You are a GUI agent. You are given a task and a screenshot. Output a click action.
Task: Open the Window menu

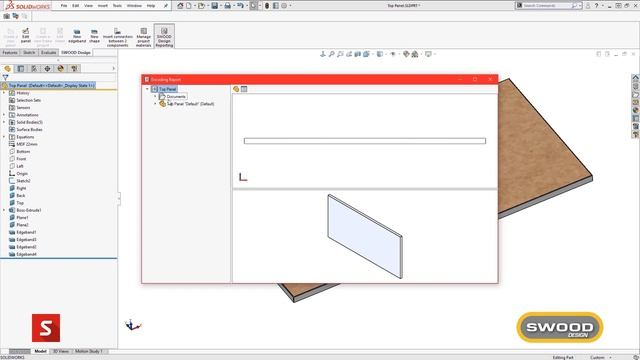134,6
